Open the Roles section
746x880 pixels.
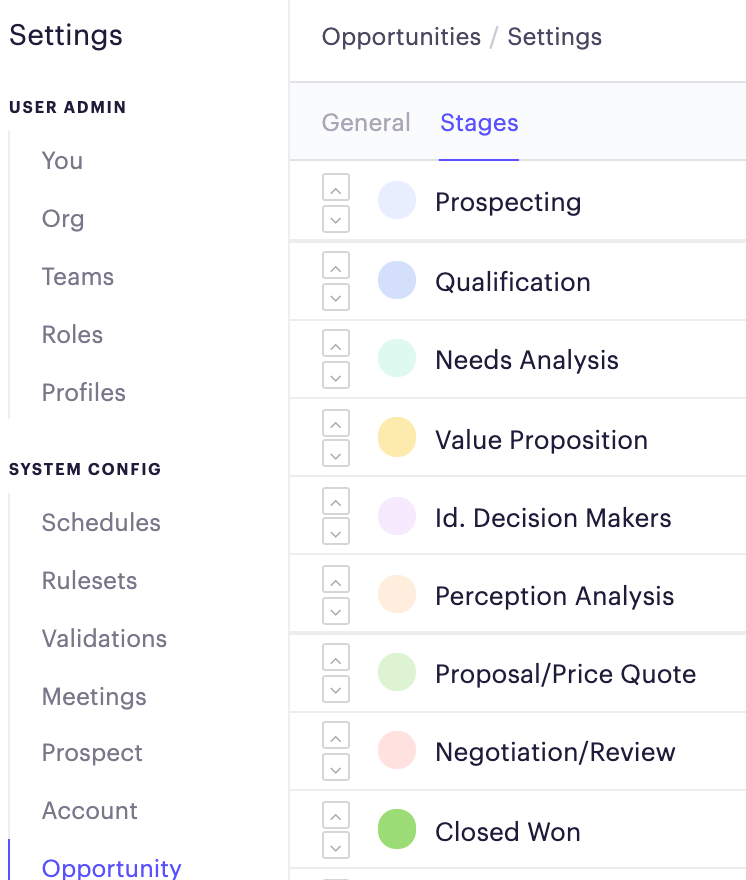pyautogui.click(x=71, y=335)
